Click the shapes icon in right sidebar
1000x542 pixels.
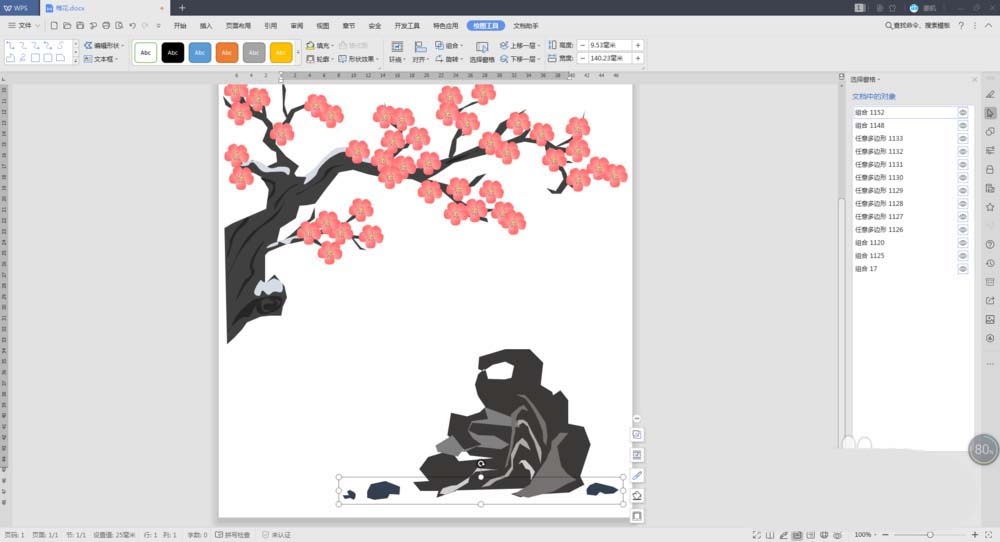pos(990,131)
